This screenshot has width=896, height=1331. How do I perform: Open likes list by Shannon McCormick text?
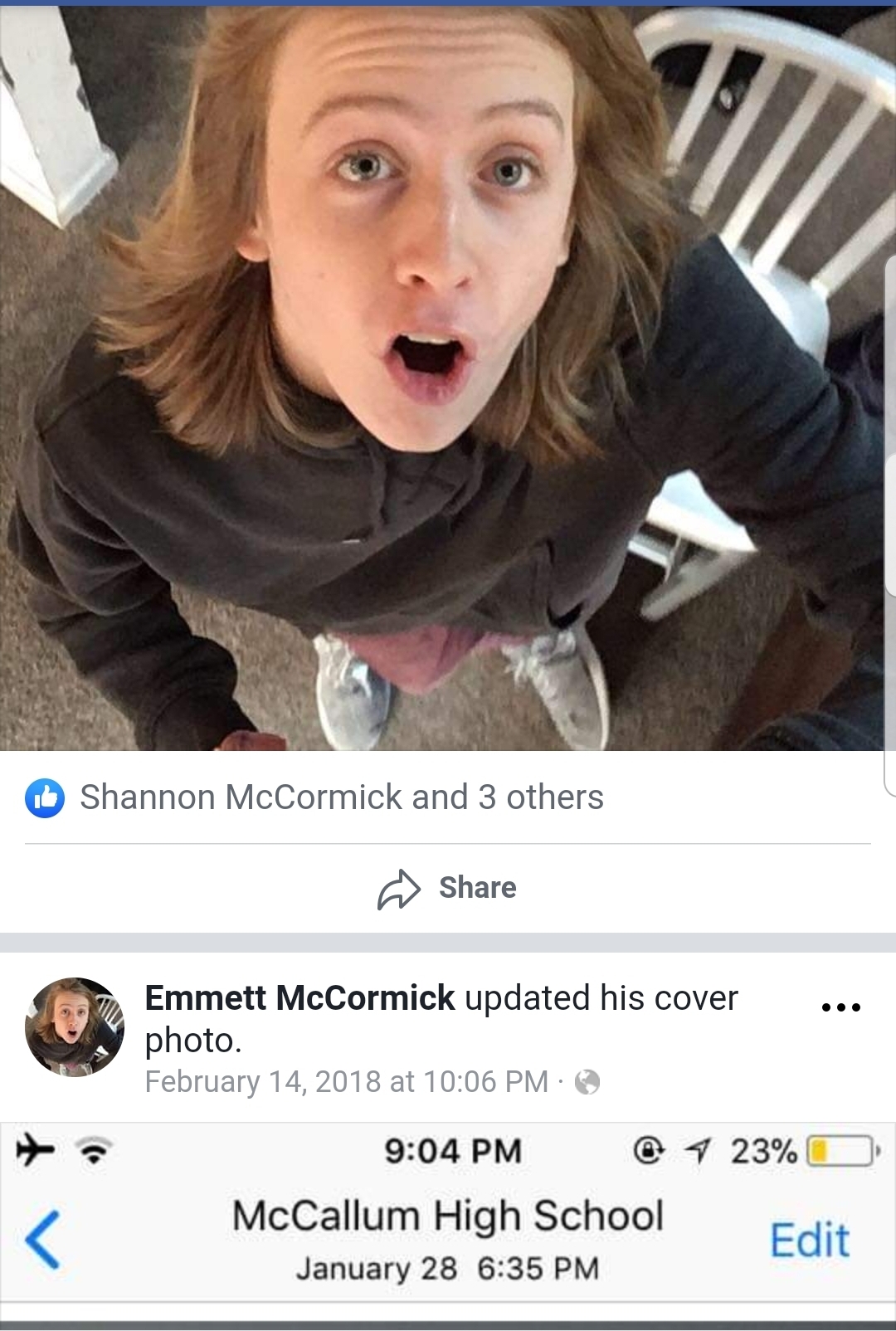click(x=342, y=797)
